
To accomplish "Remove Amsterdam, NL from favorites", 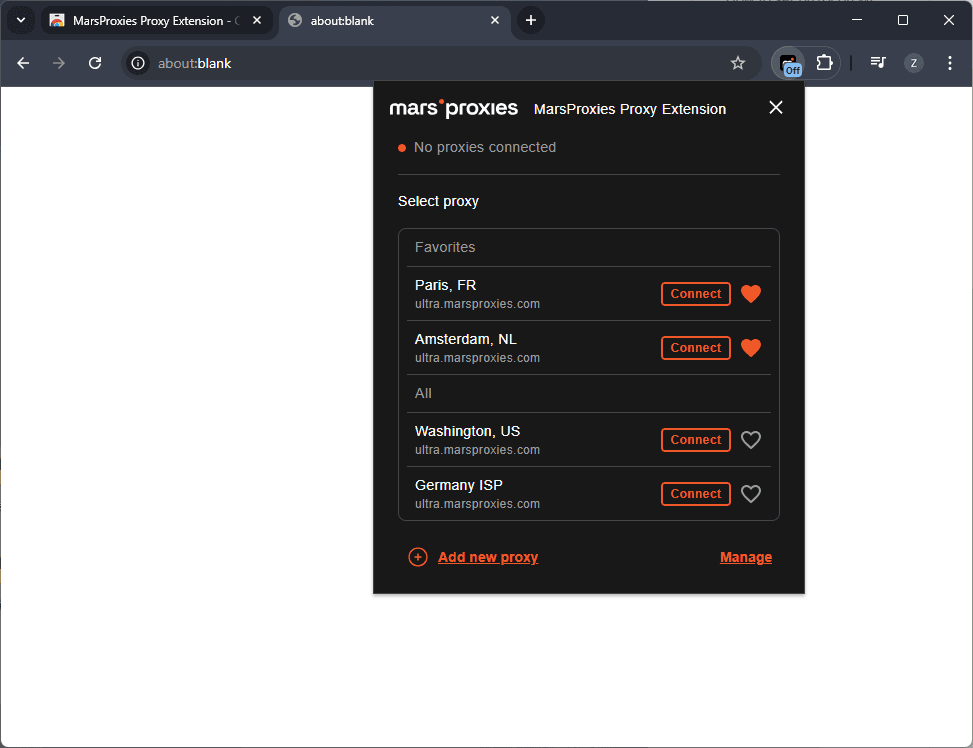I will pos(751,348).
